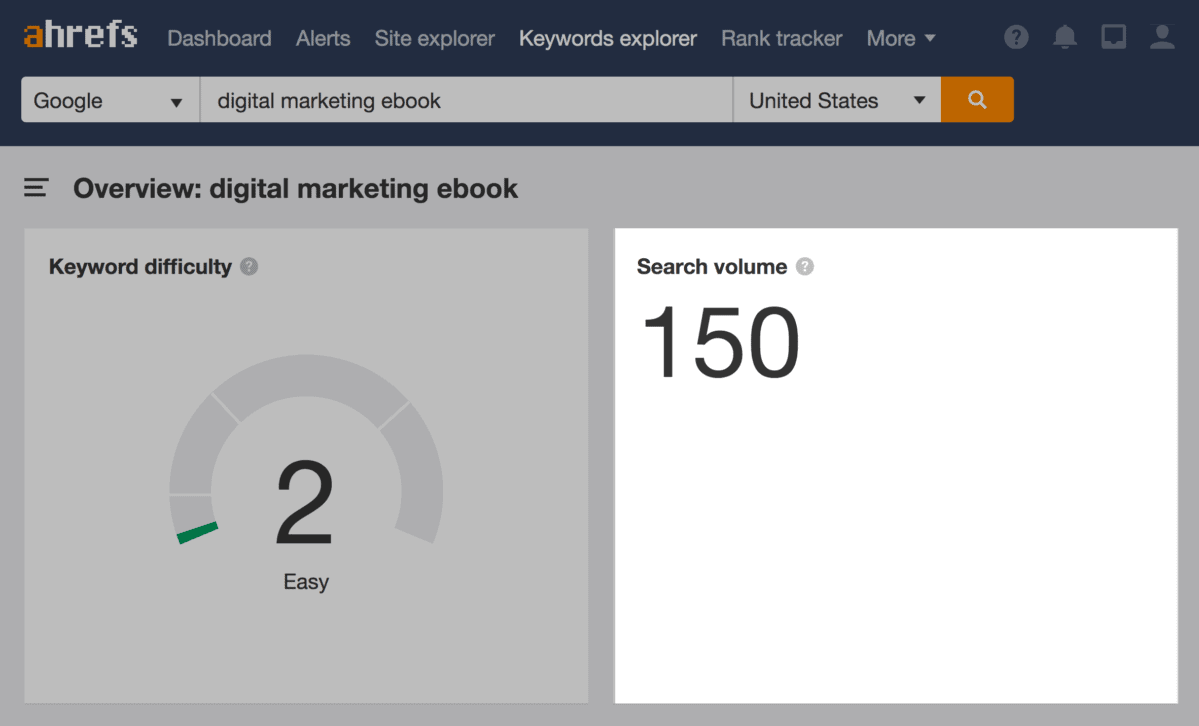Open the Rank tracker page
1199x726 pixels.
[781, 38]
